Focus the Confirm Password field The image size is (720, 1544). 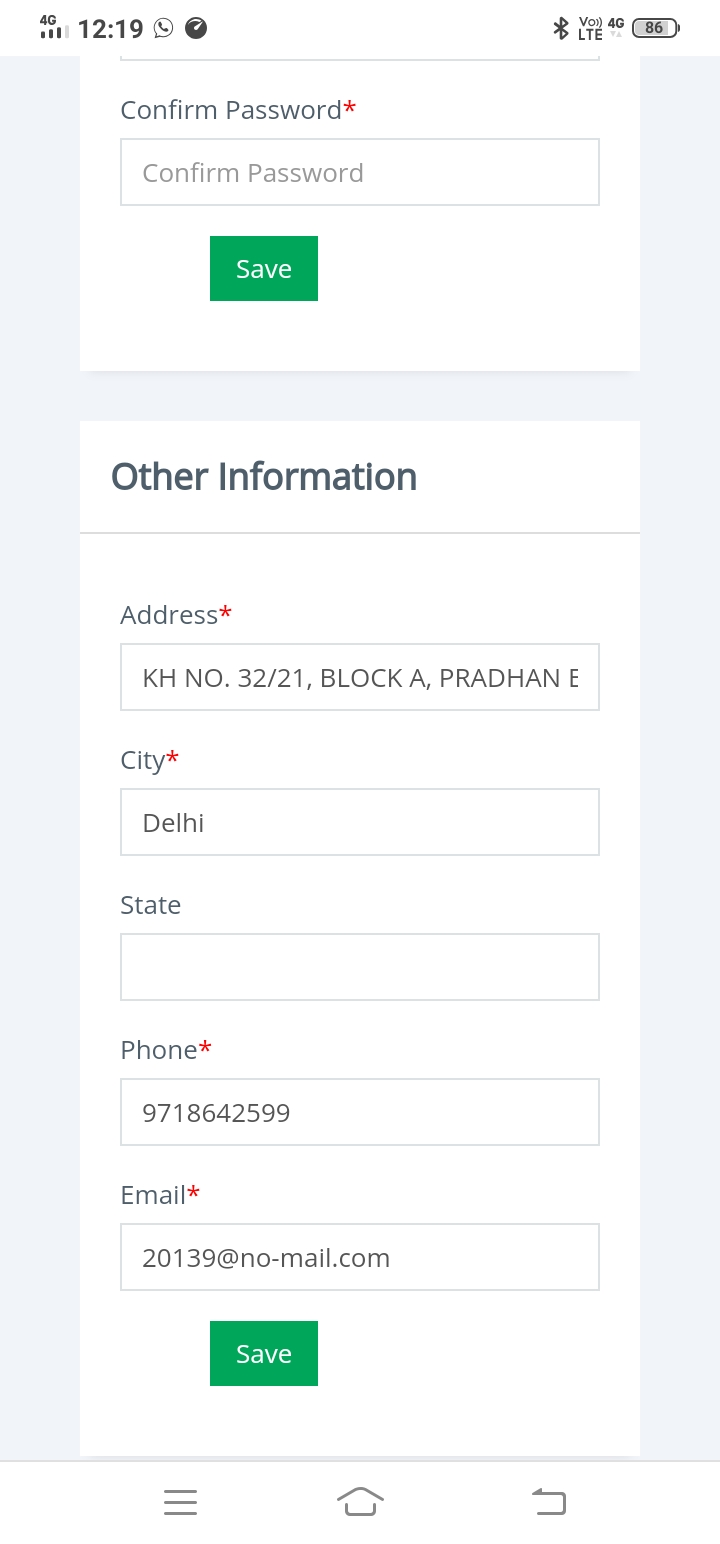(360, 172)
